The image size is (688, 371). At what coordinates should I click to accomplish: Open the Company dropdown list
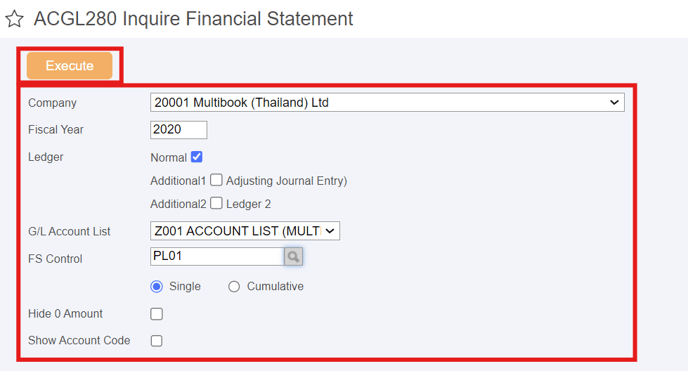pos(387,102)
